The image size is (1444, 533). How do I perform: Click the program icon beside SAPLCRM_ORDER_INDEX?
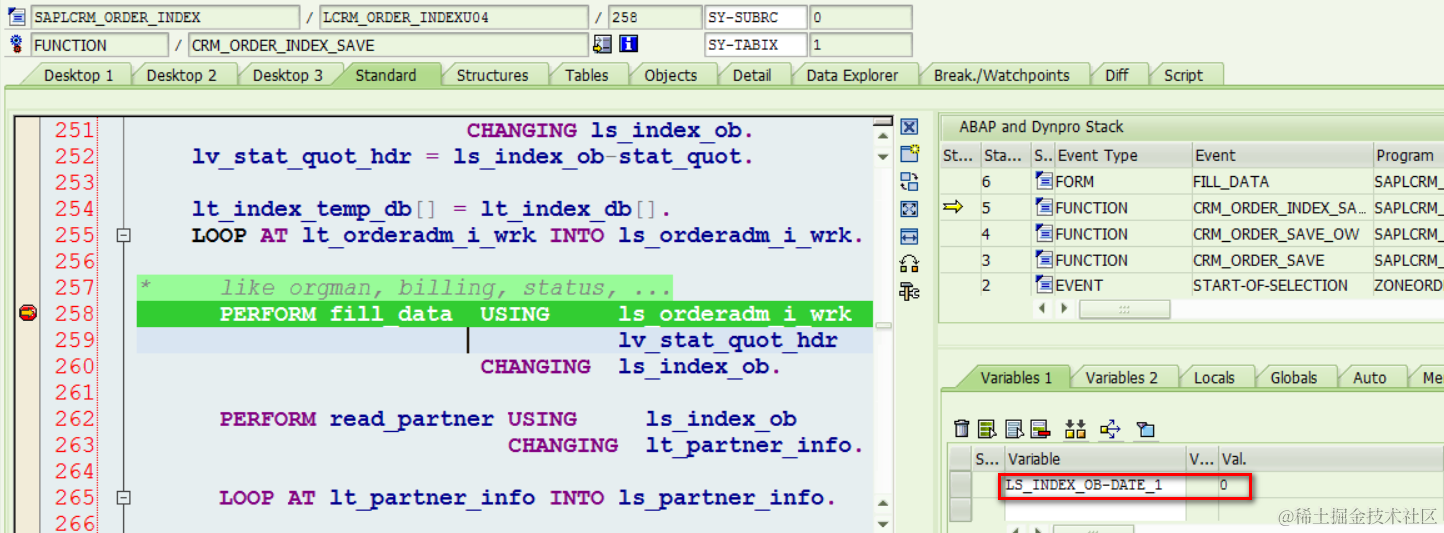(x=16, y=17)
